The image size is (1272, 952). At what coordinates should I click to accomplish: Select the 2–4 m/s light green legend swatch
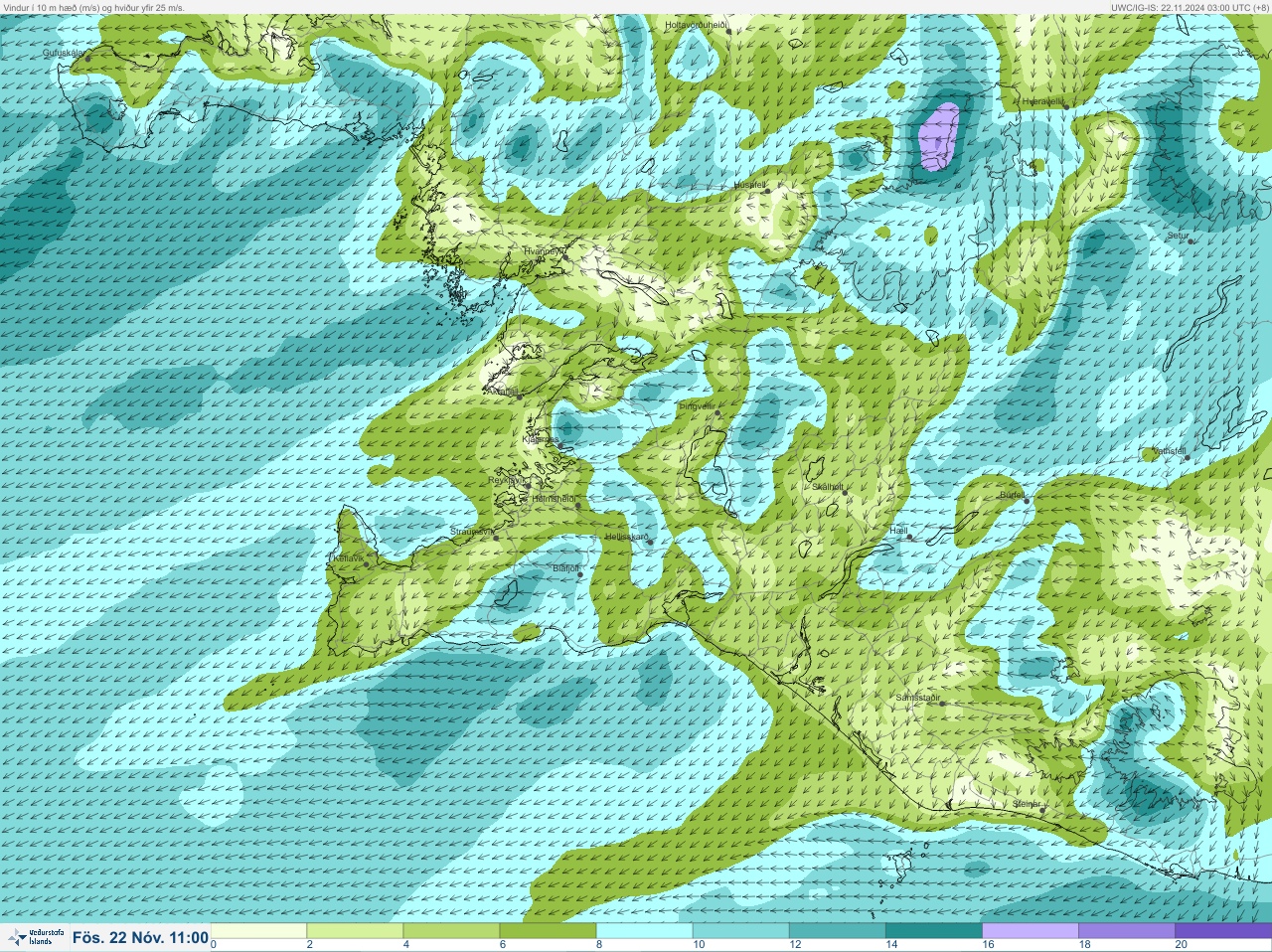[x=355, y=931]
